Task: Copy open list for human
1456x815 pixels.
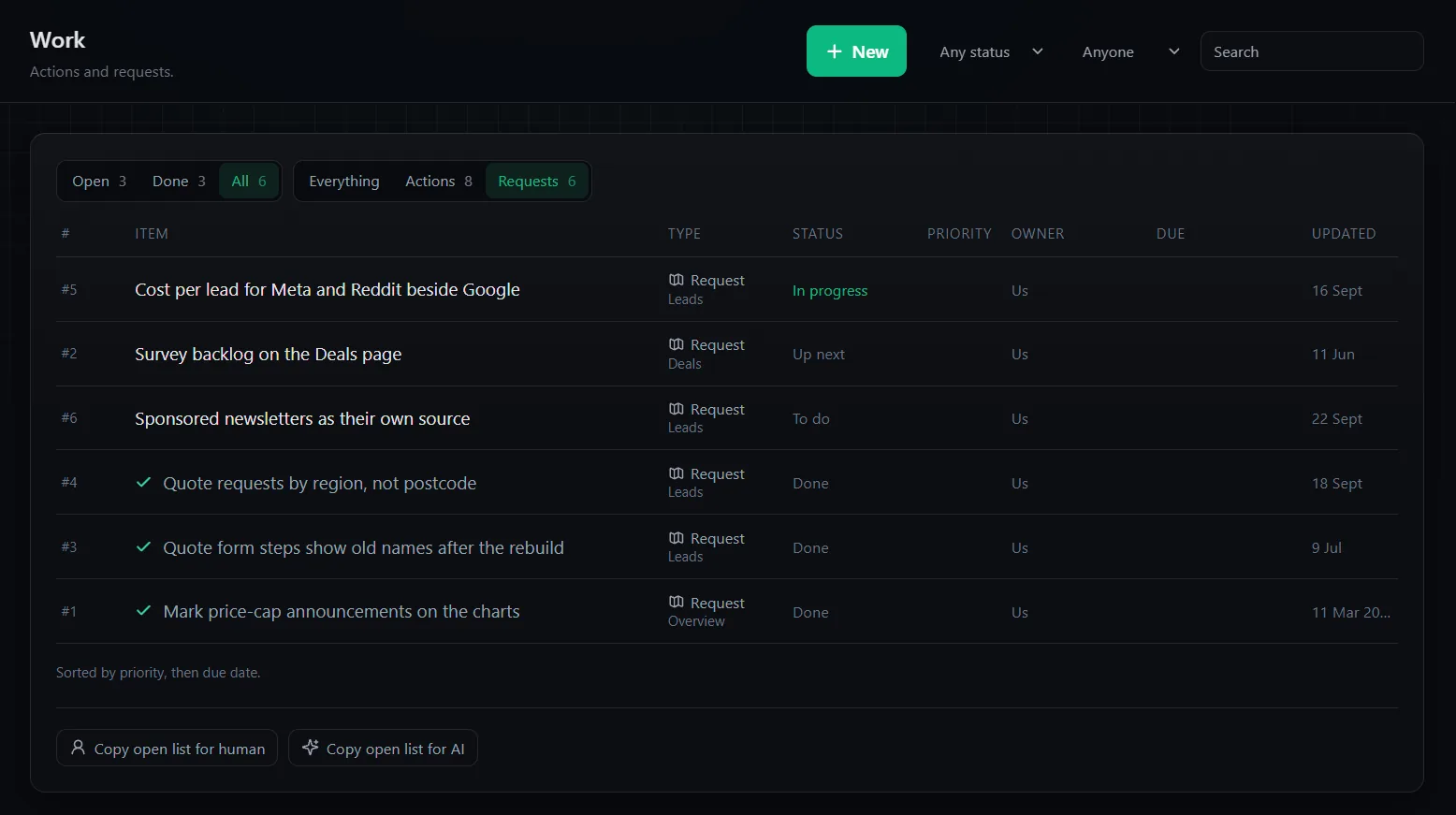Action: point(167,748)
